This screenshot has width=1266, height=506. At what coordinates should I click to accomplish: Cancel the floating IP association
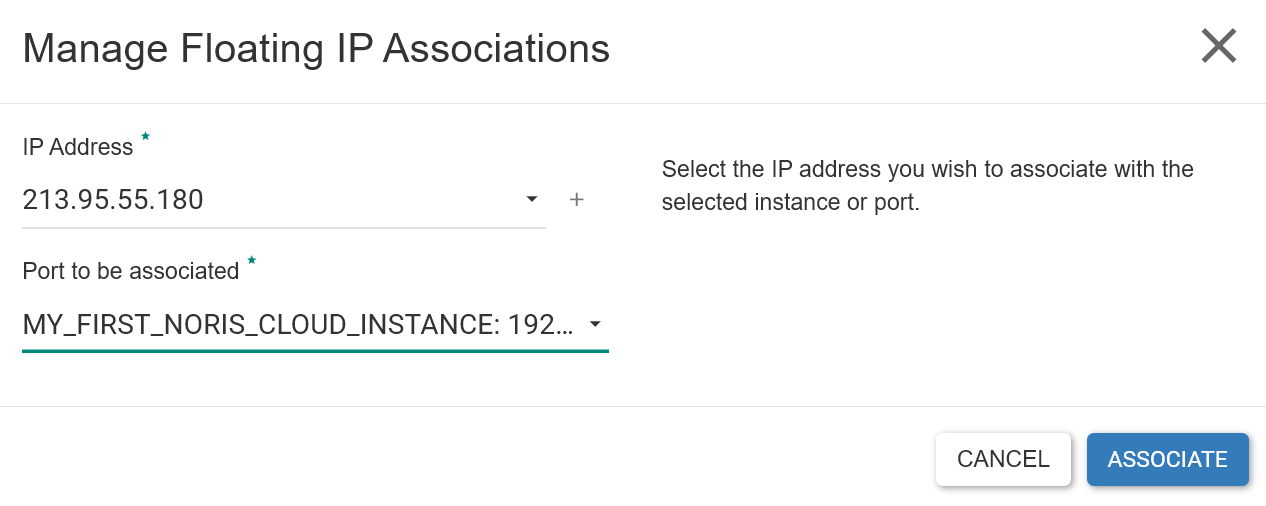[1003, 459]
